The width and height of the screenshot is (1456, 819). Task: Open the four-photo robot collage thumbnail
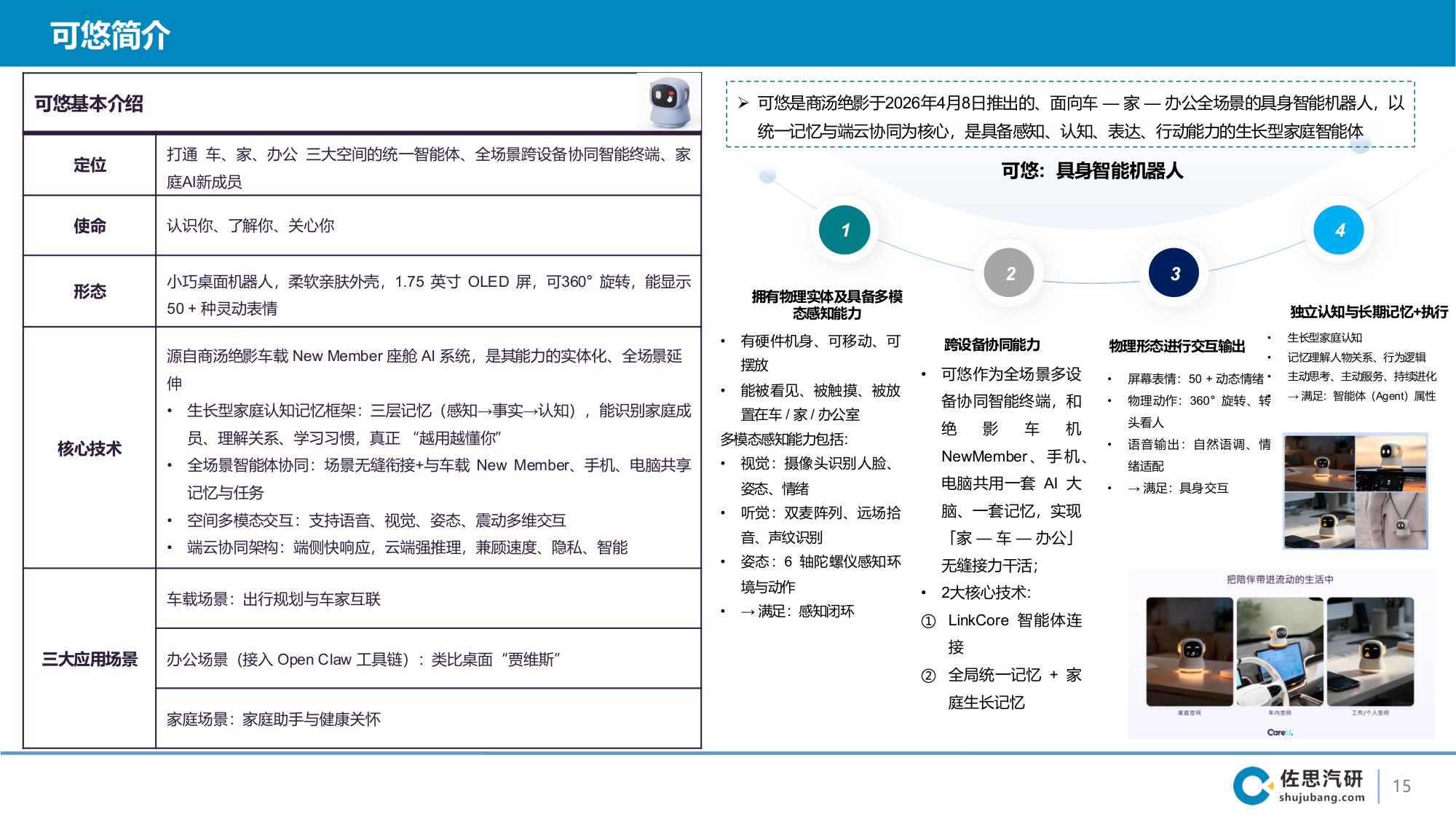(1355, 491)
